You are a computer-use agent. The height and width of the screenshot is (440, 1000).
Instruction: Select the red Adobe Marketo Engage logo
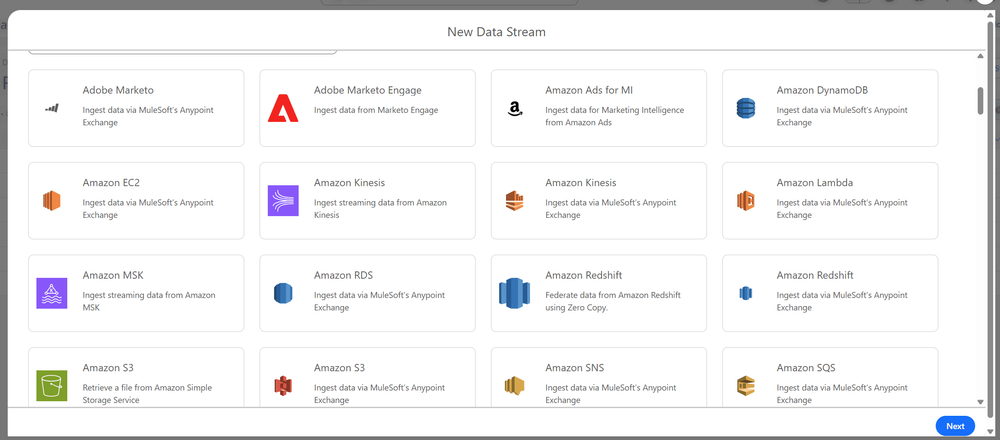click(283, 108)
